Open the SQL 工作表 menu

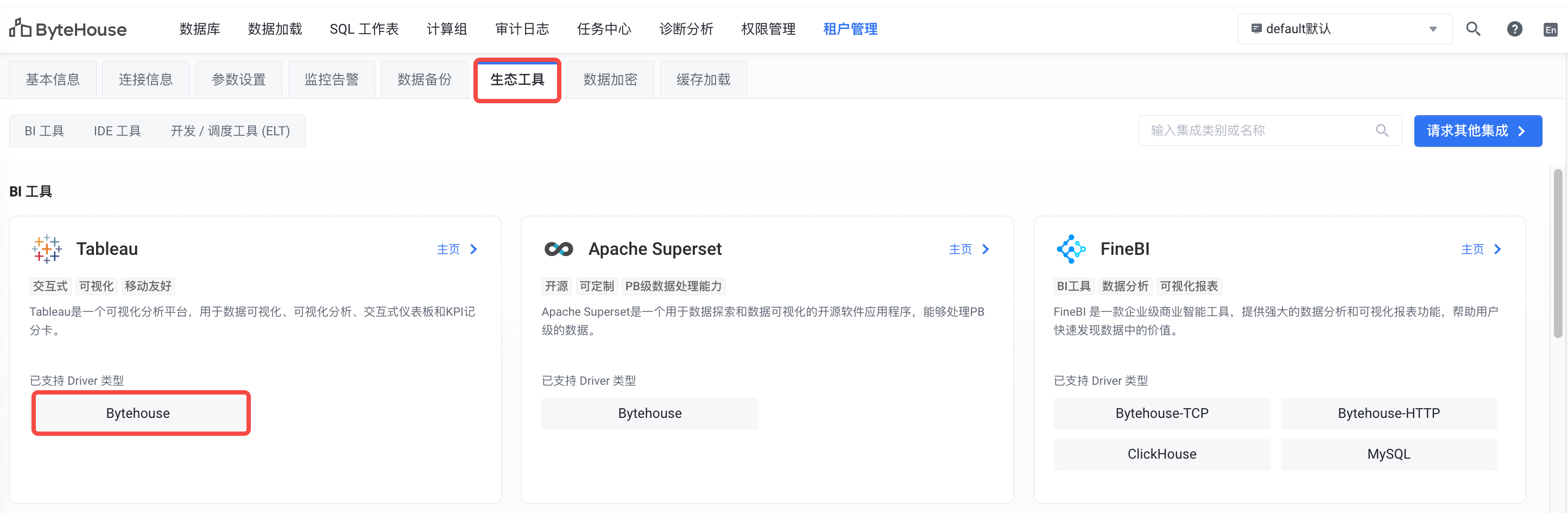point(364,29)
